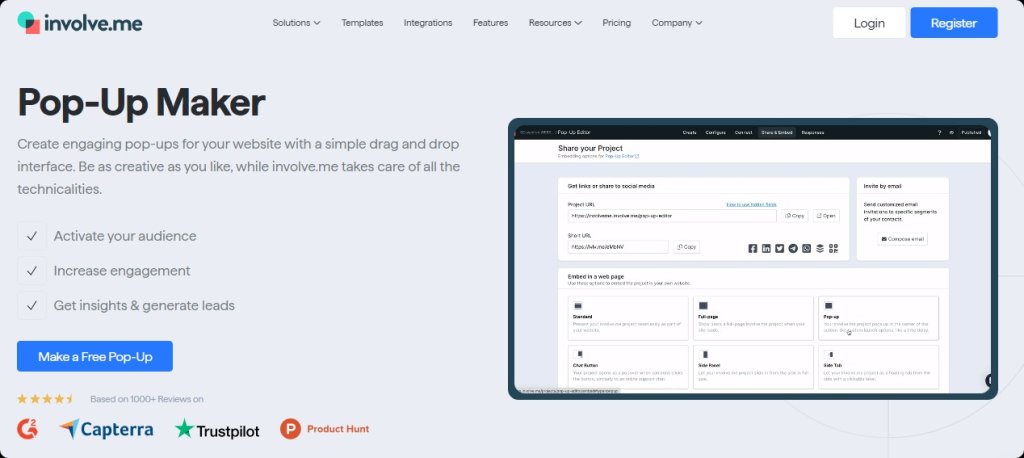Open the Product Hunt logo
This screenshot has height=458, width=1024.
[x=325, y=429]
